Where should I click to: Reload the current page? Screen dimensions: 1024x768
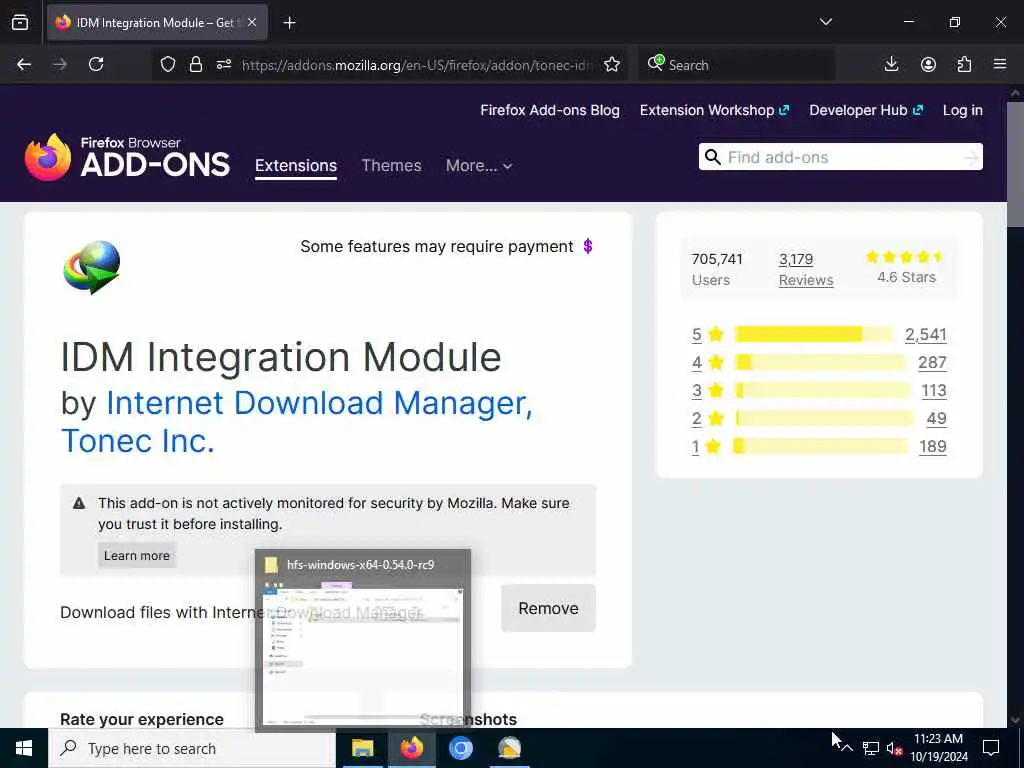point(96,64)
